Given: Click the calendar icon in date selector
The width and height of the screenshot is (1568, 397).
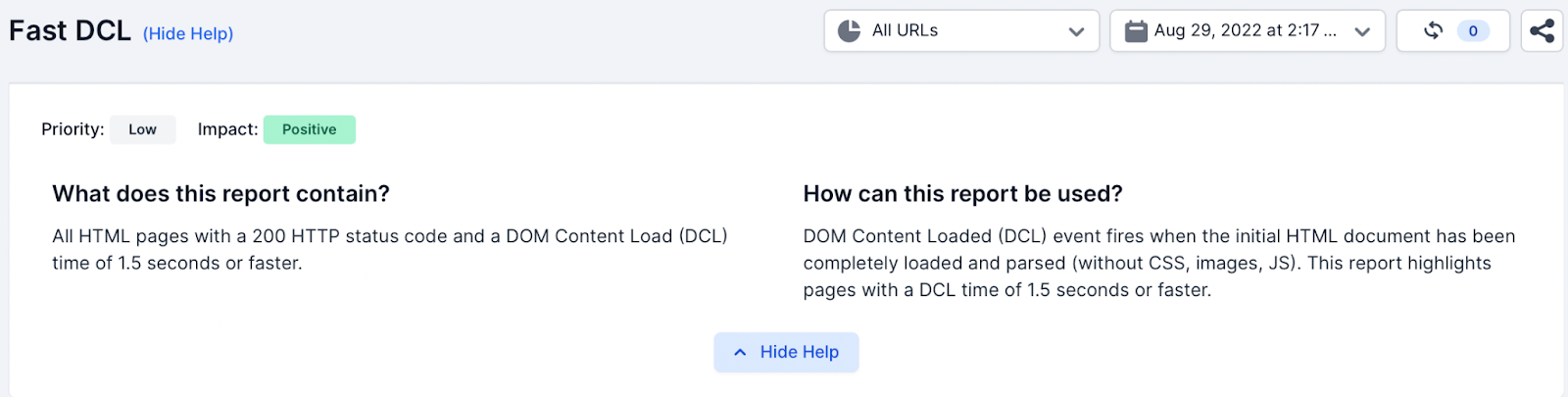Looking at the screenshot, I should pyautogui.click(x=1136, y=30).
